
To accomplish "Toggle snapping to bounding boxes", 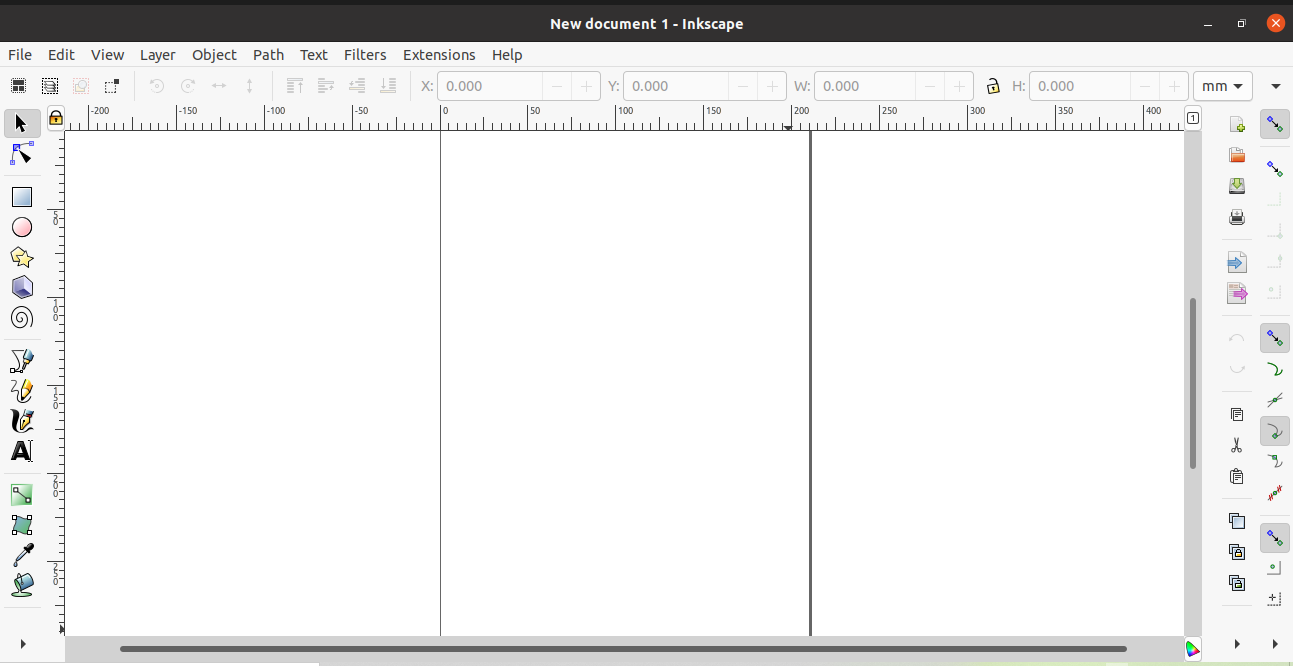I will point(1275,168).
